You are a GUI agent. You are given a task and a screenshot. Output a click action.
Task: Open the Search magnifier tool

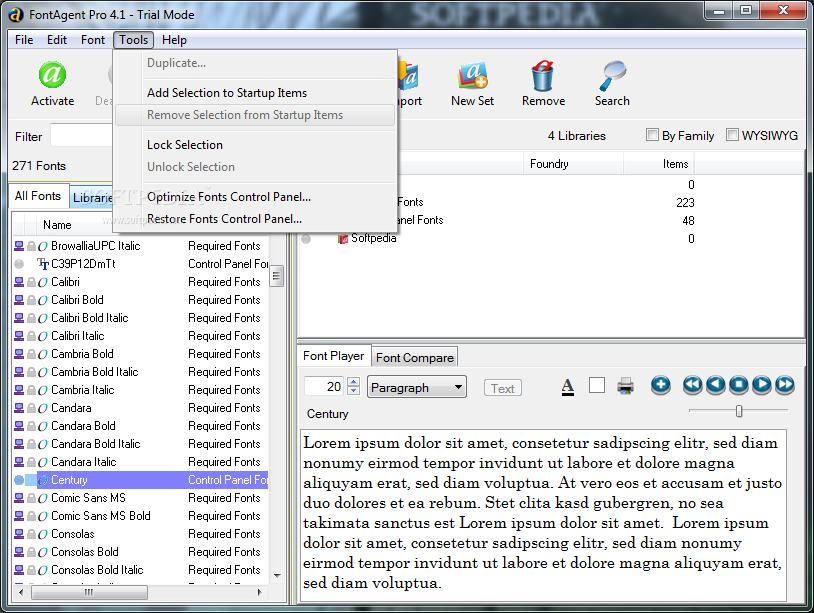click(613, 76)
